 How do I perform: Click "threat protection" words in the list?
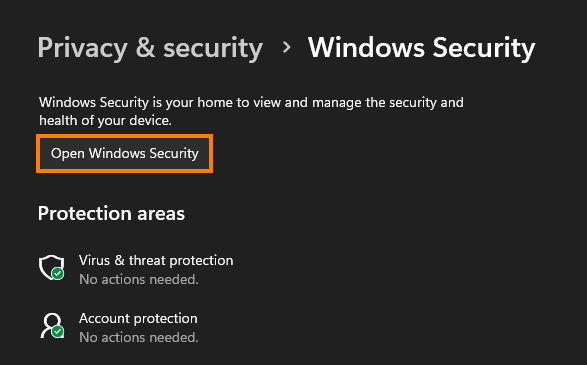[x=181, y=260]
